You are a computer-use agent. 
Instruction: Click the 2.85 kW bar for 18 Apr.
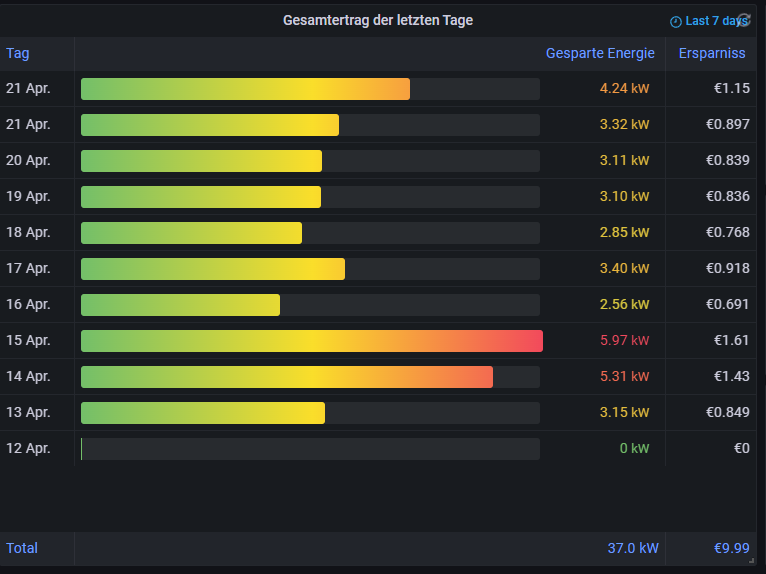pos(191,233)
